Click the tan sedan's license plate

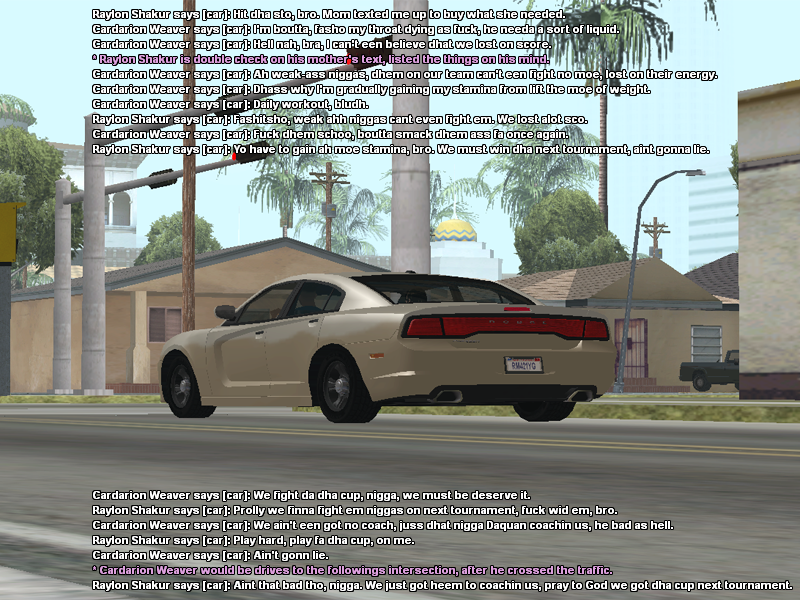(x=523, y=365)
